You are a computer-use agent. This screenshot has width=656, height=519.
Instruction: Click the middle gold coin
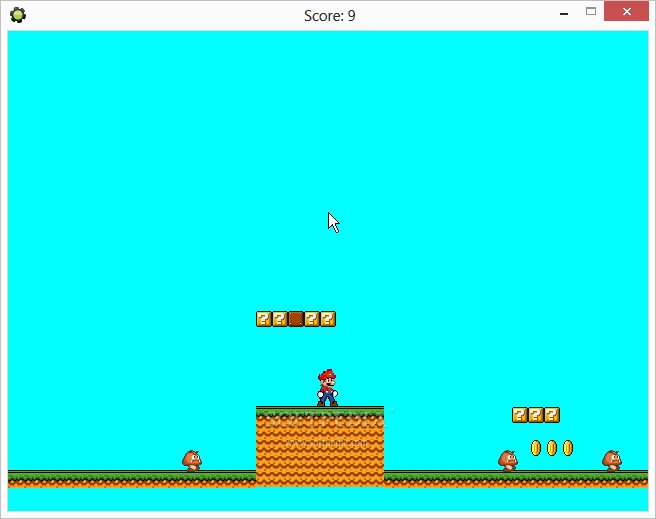[552, 448]
